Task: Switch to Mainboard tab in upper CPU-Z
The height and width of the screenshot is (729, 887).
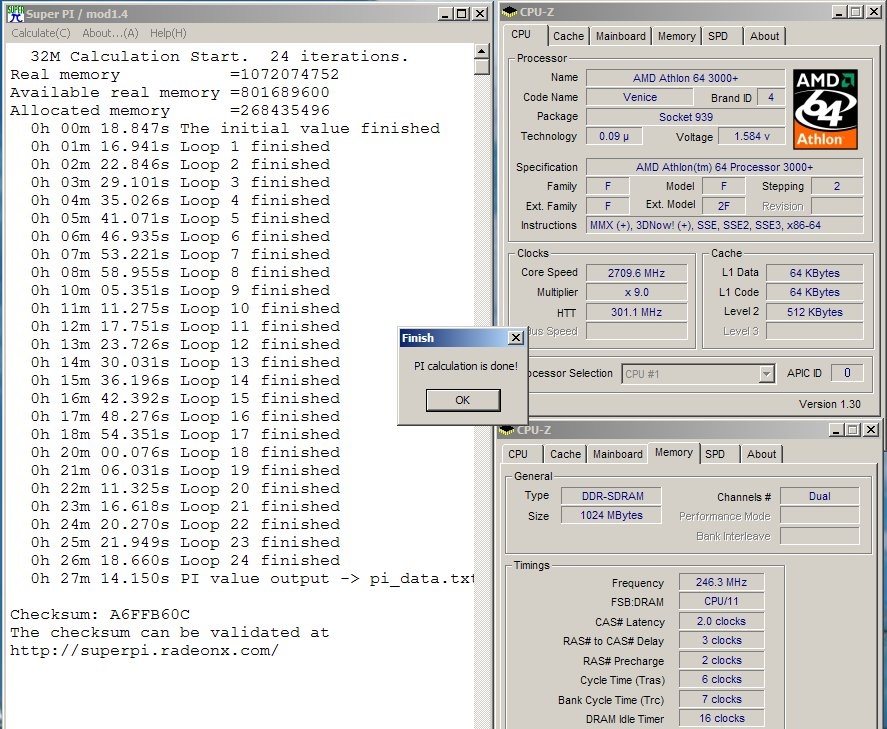Action: [621, 36]
